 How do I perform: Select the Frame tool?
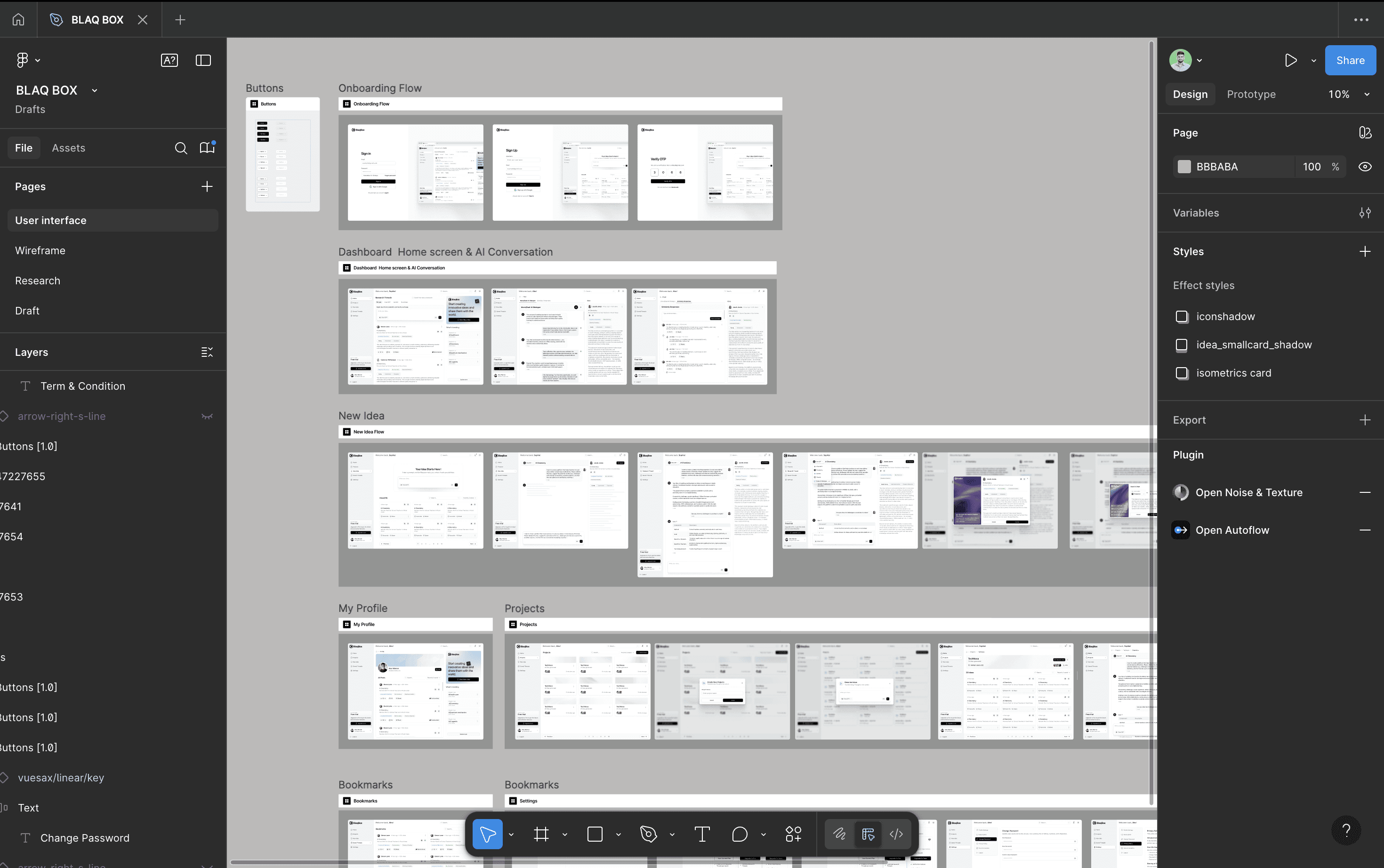[541, 834]
